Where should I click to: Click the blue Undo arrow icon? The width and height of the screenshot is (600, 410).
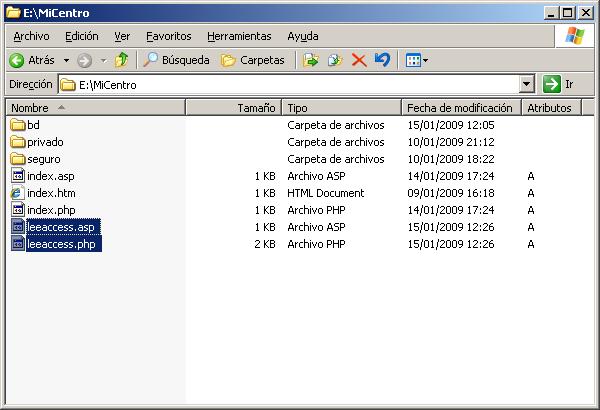[x=382, y=60]
